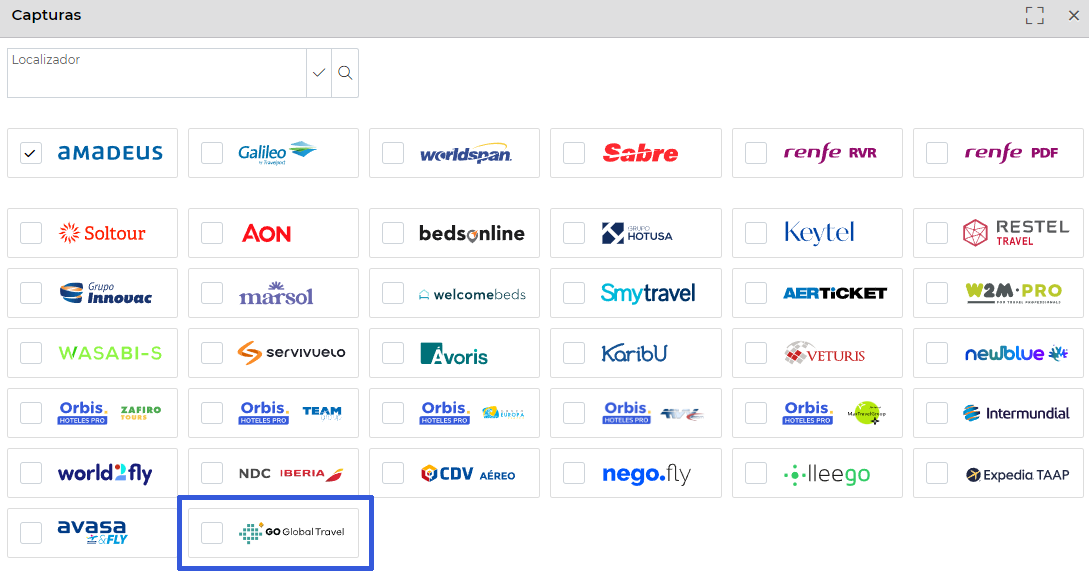
Task: Enable the AON checkbox
Action: [212, 233]
